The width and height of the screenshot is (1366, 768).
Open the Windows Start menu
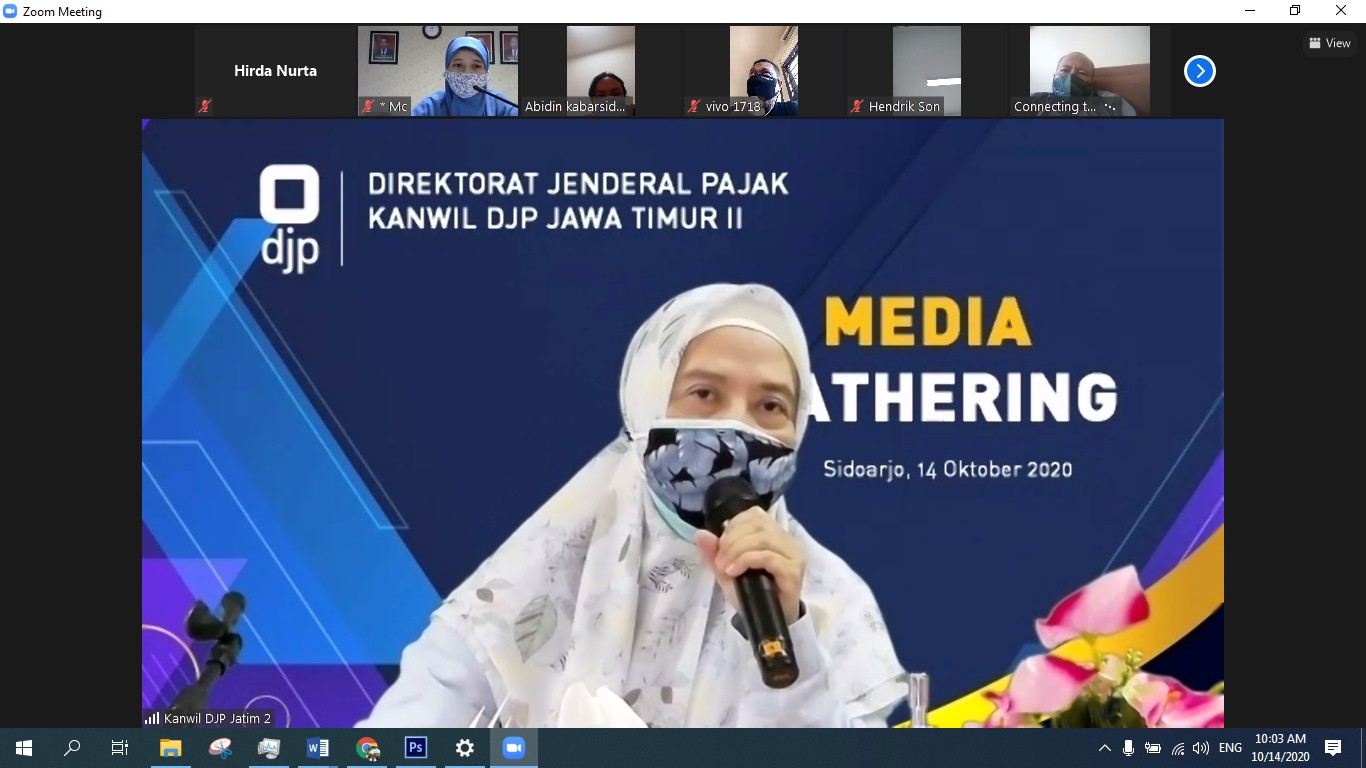[24, 748]
